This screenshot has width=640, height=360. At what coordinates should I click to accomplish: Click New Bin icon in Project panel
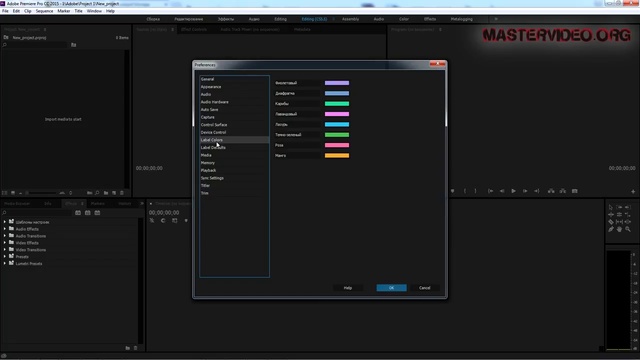[x=106, y=193]
